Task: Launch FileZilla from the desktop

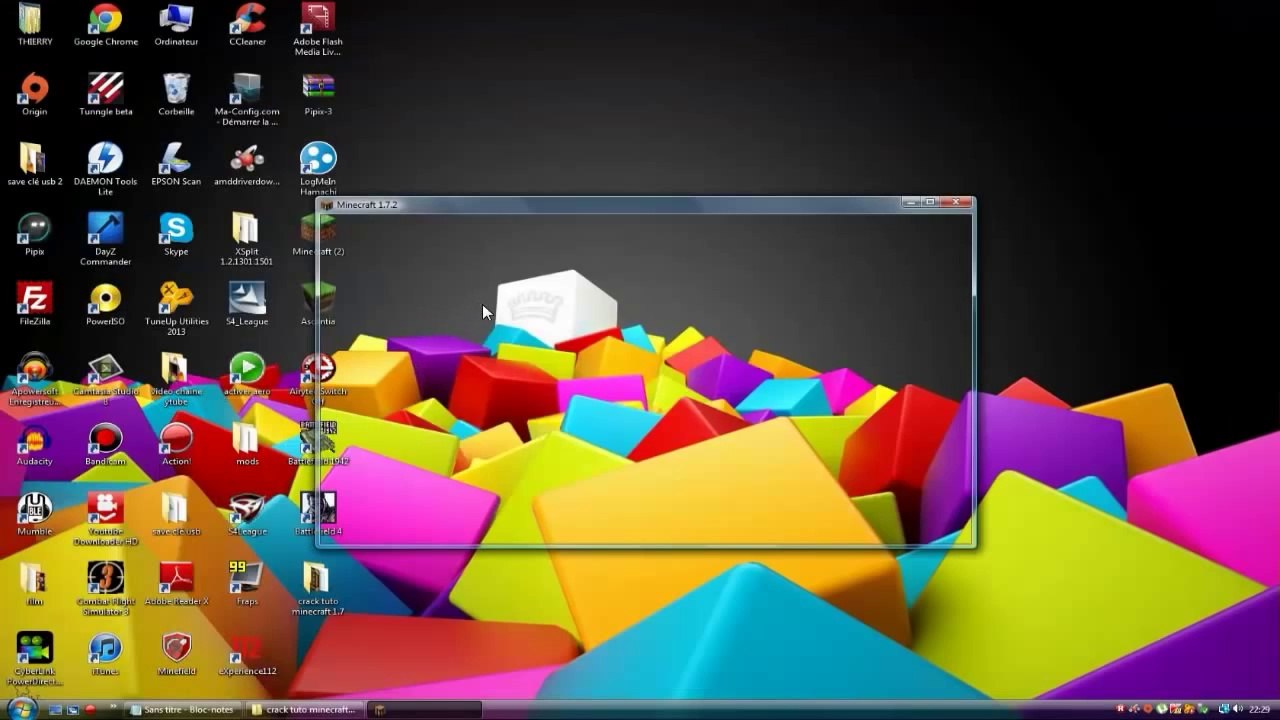Action: point(34,306)
